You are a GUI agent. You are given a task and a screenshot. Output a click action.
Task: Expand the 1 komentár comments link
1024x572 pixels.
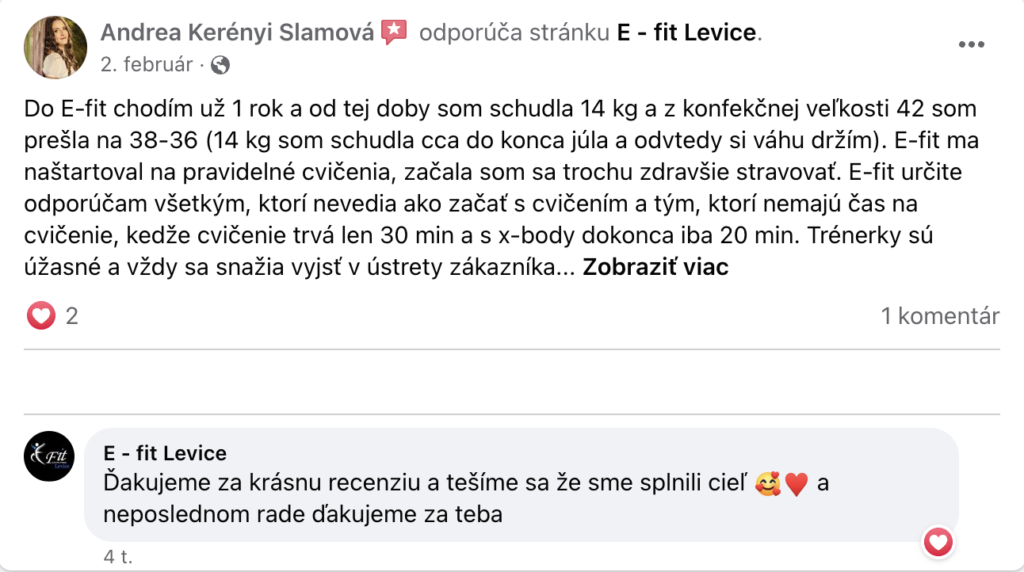pyautogui.click(x=939, y=317)
